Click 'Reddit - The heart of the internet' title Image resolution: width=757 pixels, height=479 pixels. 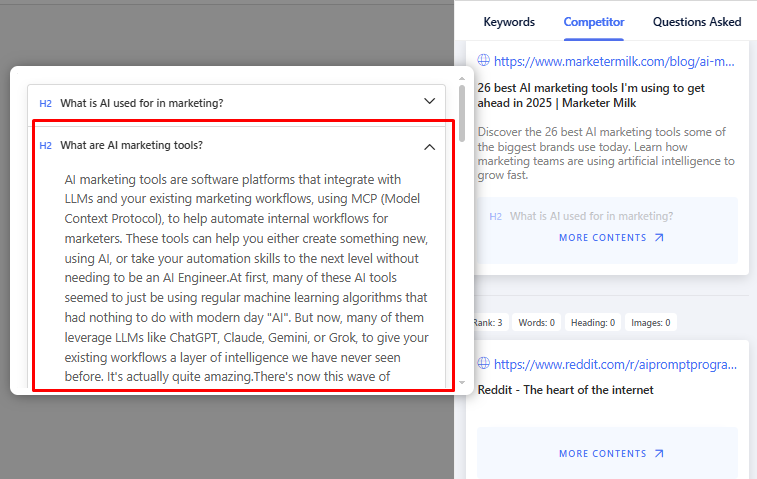tap(565, 390)
